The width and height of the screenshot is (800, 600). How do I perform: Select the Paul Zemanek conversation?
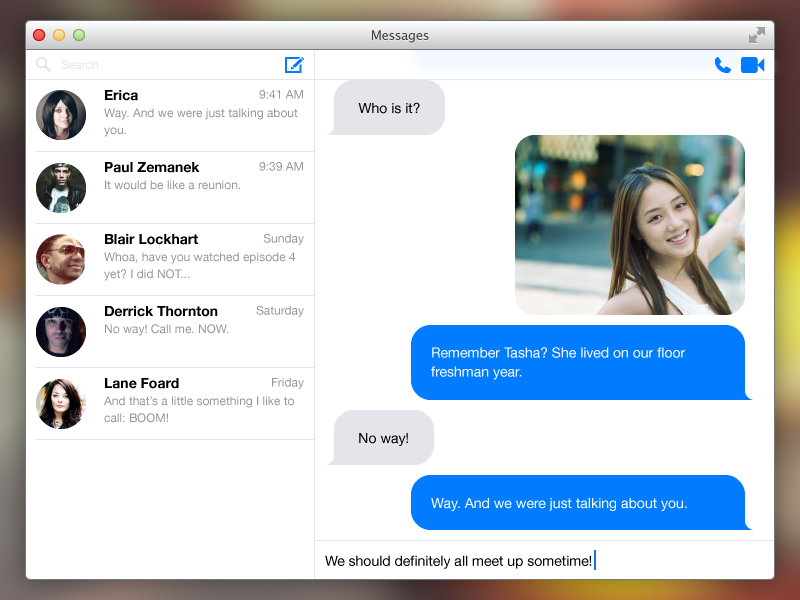200,187
